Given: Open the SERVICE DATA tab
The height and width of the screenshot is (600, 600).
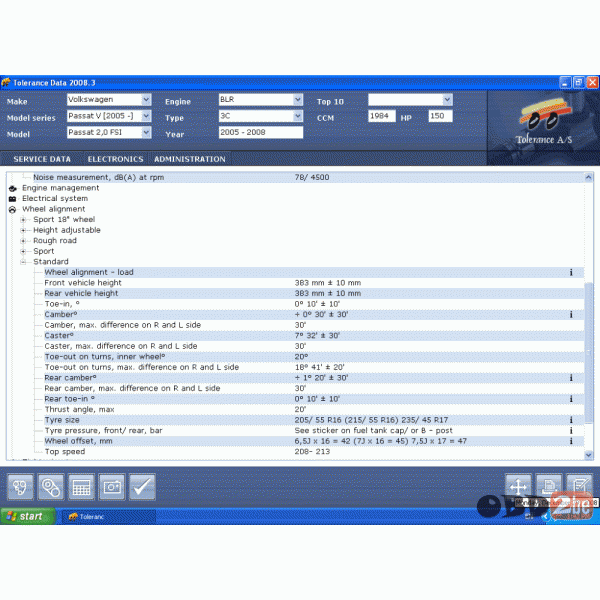Looking at the screenshot, I should [42, 159].
